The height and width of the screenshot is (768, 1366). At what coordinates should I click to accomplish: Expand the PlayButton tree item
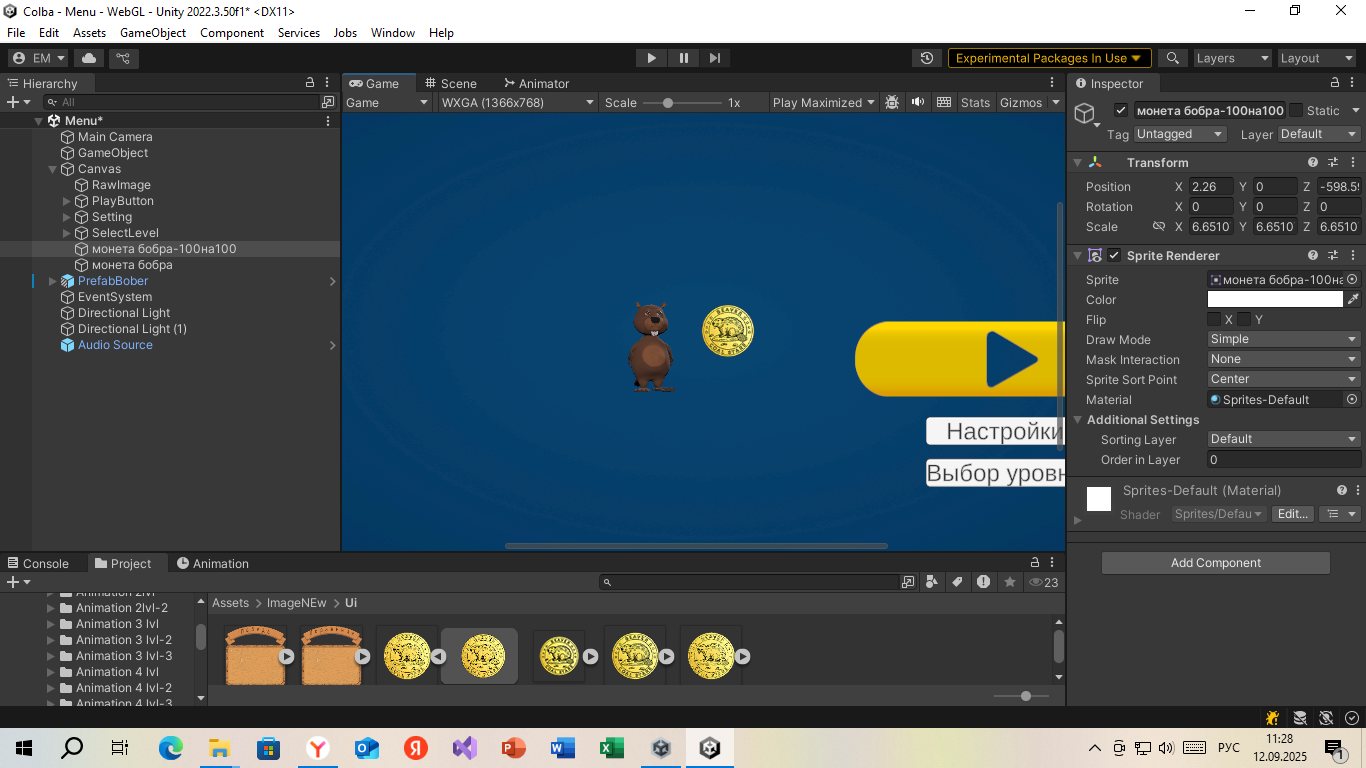tap(67, 201)
